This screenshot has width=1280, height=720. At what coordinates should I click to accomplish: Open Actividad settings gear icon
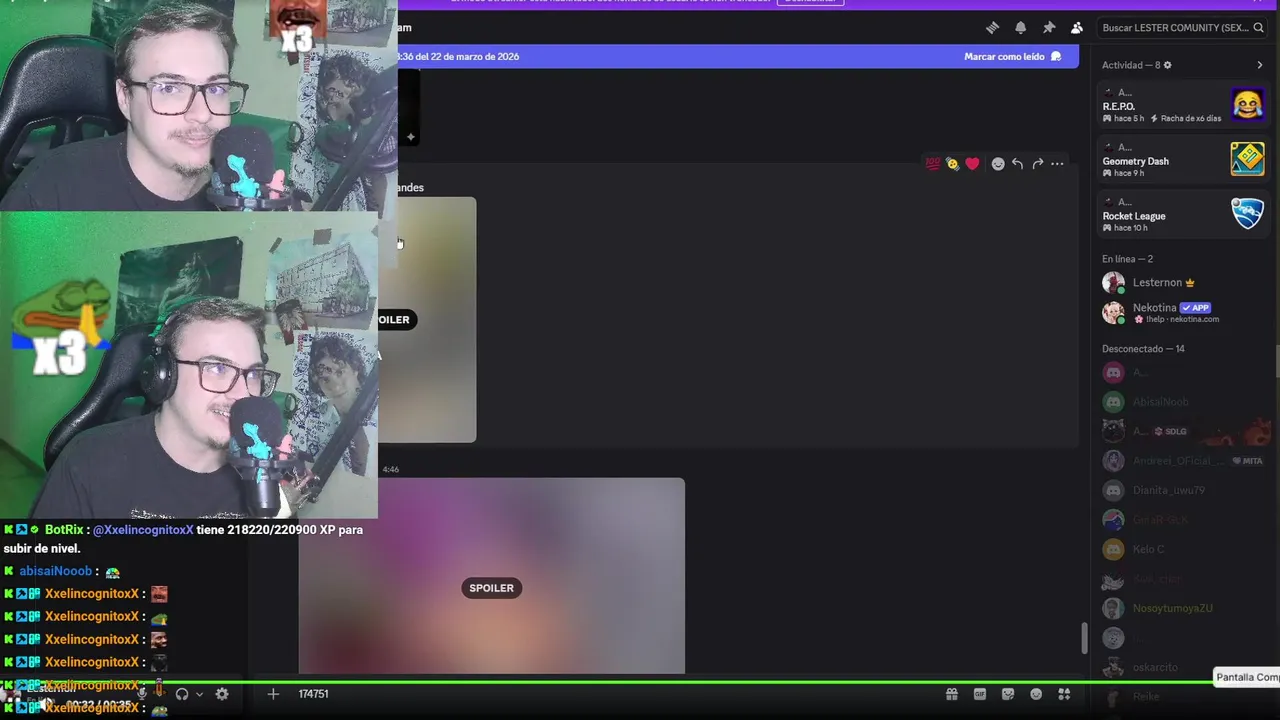tap(1167, 65)
